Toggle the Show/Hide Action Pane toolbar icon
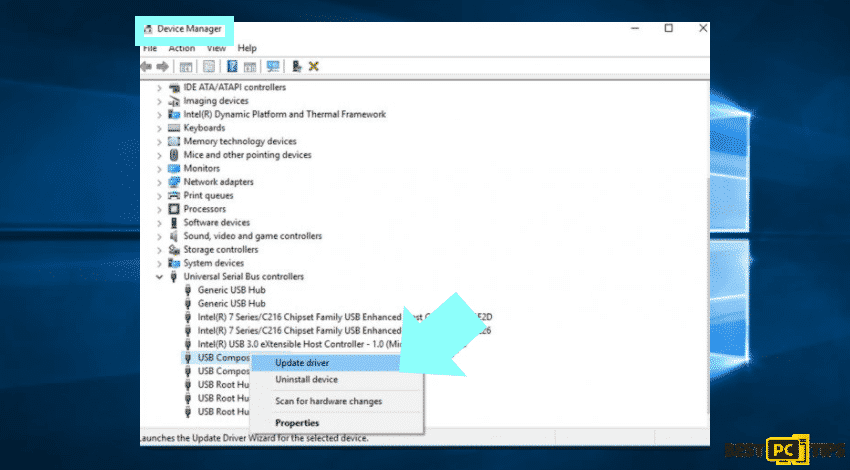 (x=250, y=67)
